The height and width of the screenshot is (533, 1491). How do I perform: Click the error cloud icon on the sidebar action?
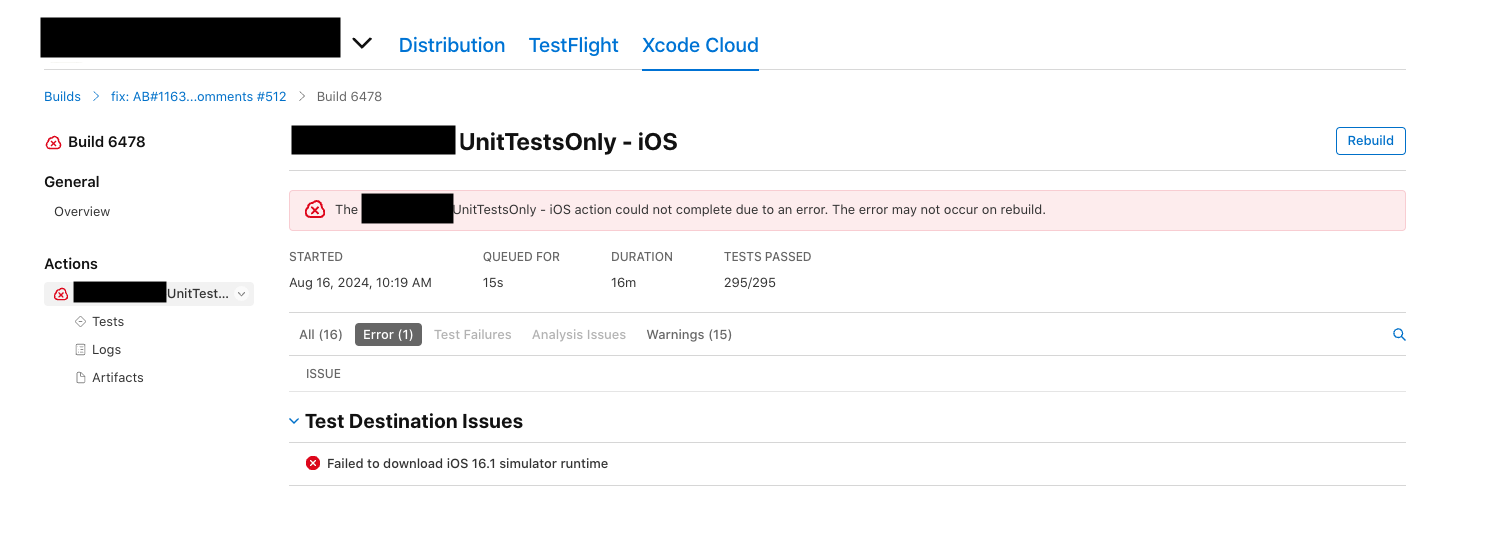(61, 294)
